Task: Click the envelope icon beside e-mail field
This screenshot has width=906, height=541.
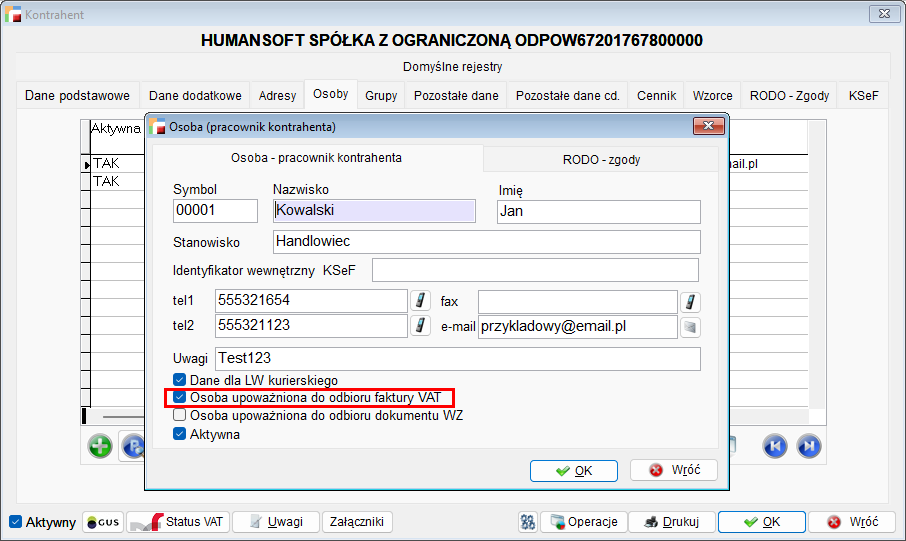Action: tap(690, 326)
